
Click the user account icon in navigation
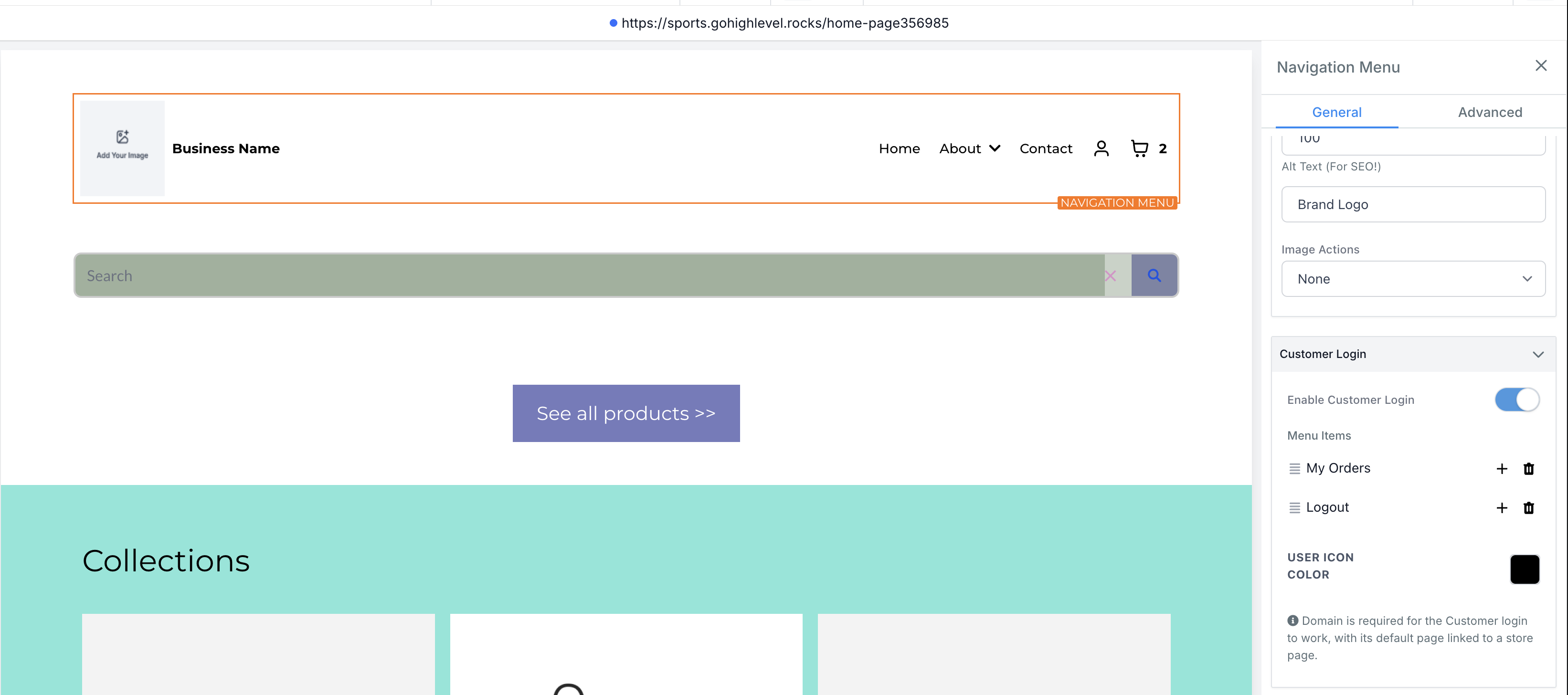pyautogui.click(x=1101, y=148)
